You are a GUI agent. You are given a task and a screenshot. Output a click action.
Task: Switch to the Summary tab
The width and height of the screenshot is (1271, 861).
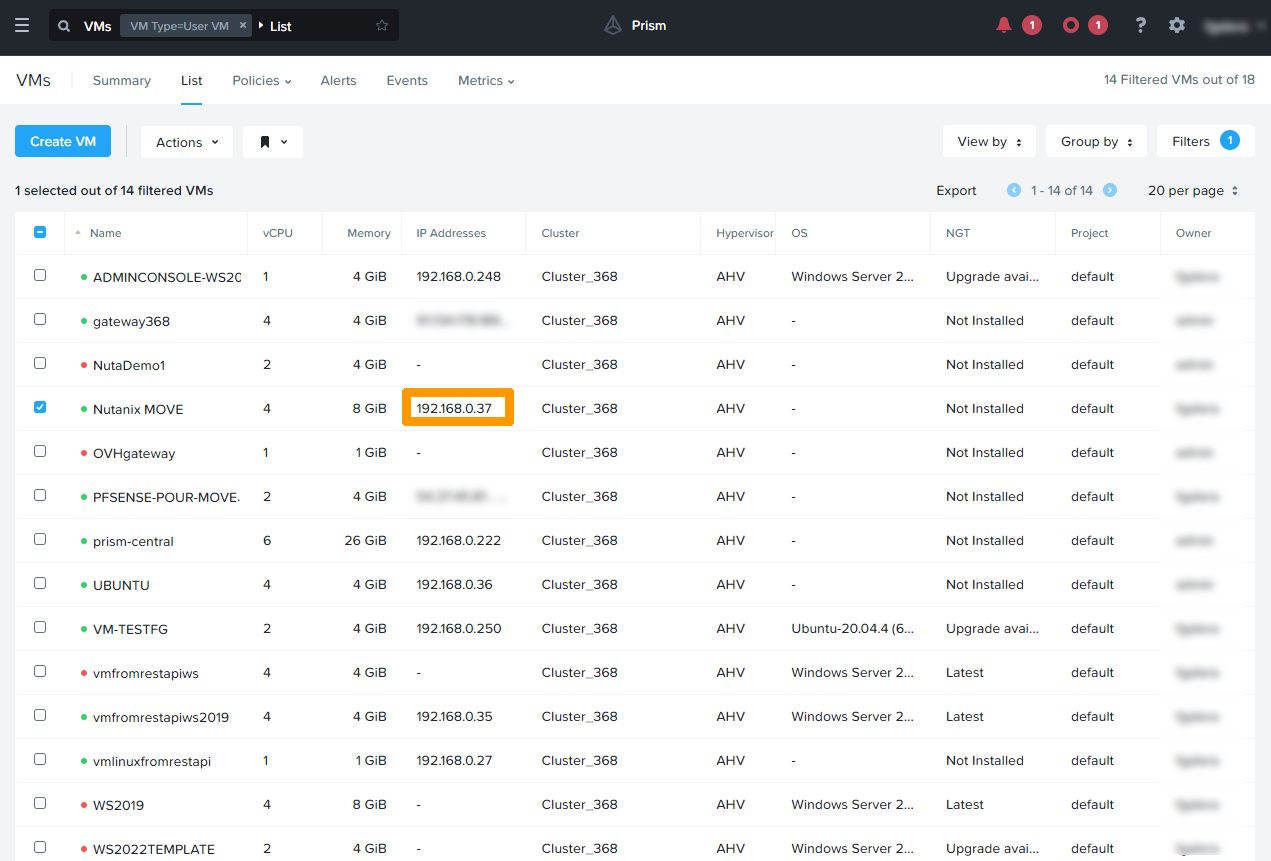(121, 81)
